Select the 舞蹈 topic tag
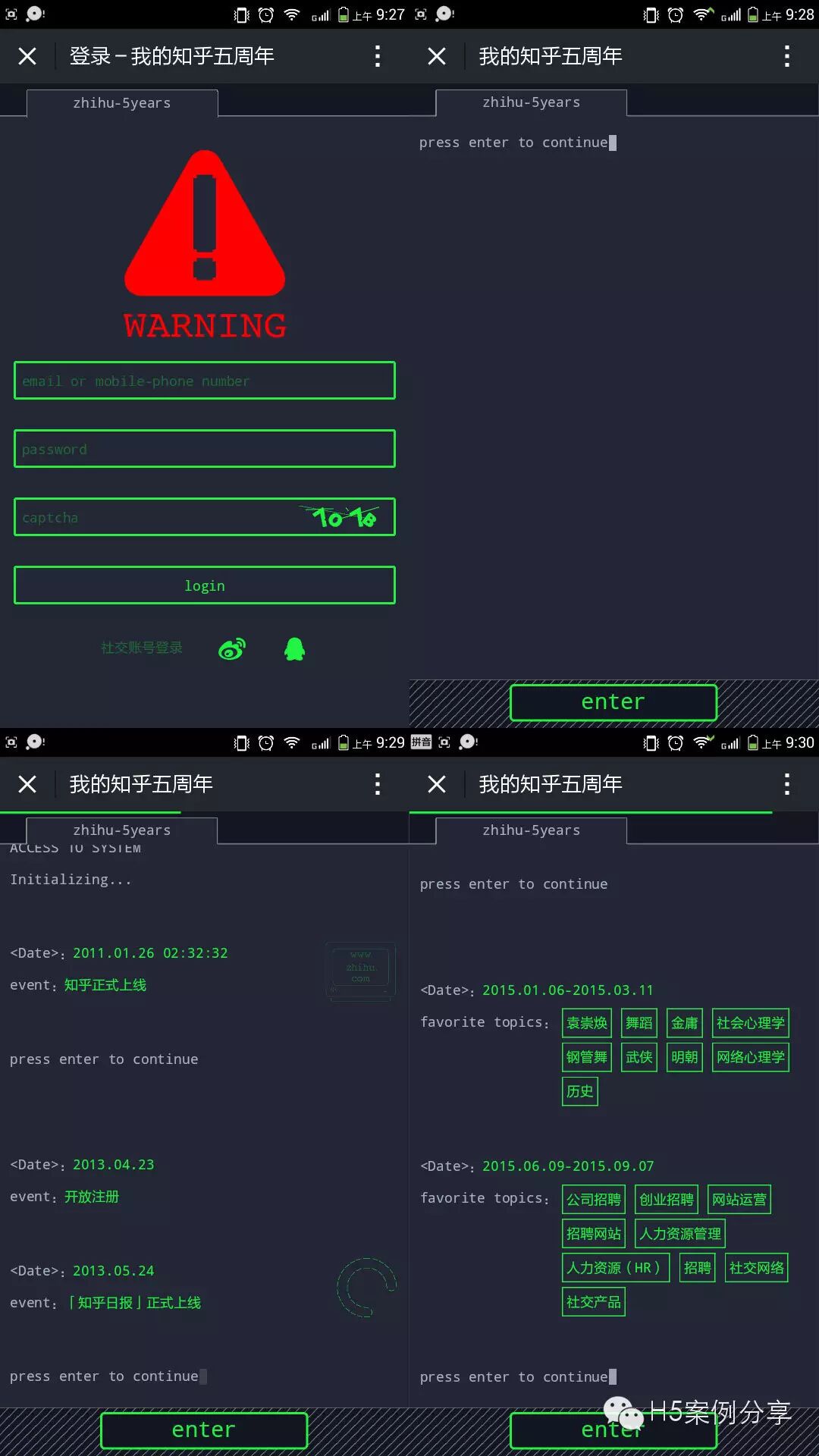Screen dimensions: 819x1456 (x=639, y=1023)
